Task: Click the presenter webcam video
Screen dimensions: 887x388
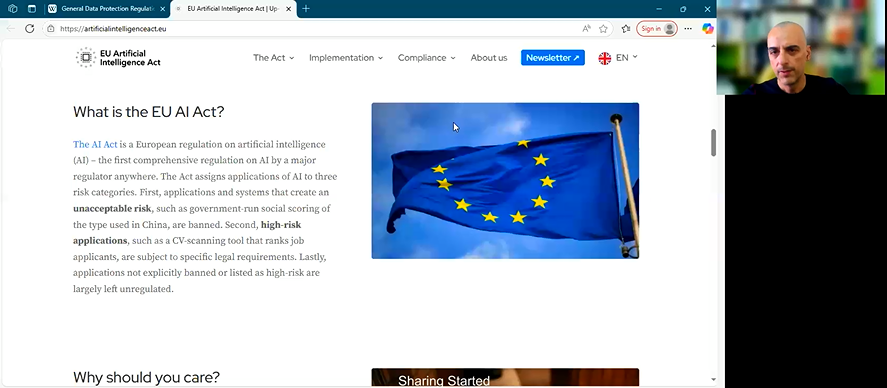Action: [x=802, y=47]
